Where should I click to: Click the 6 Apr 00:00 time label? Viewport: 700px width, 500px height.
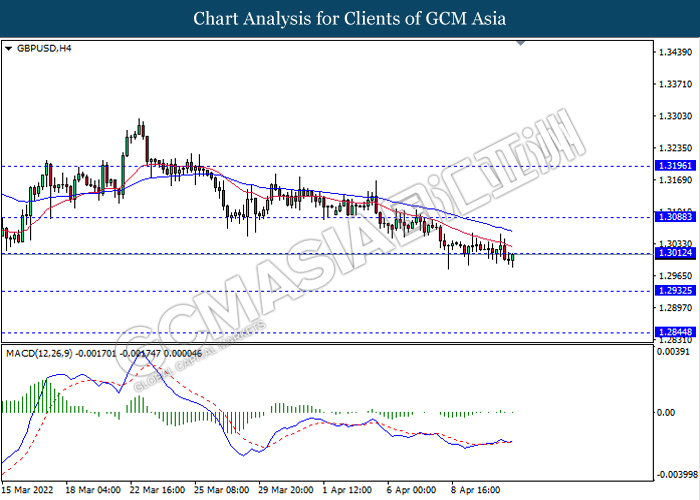pos(411,490)
